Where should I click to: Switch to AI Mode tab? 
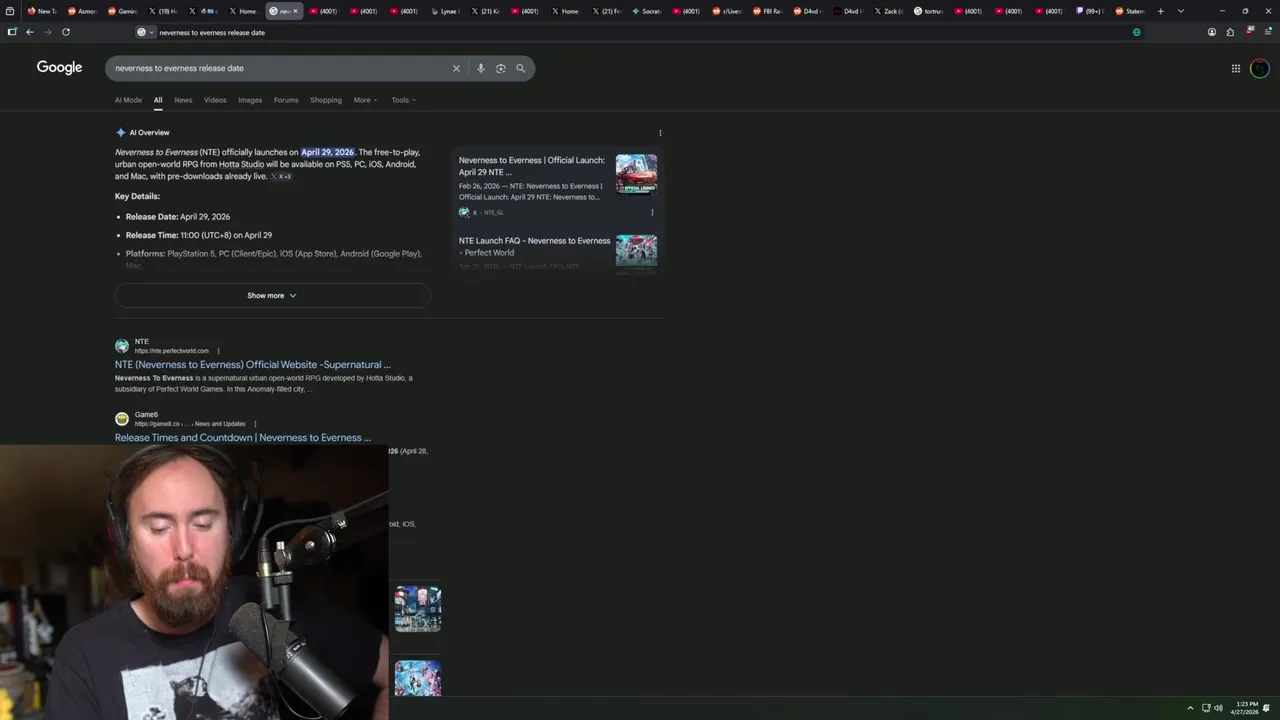128,100
